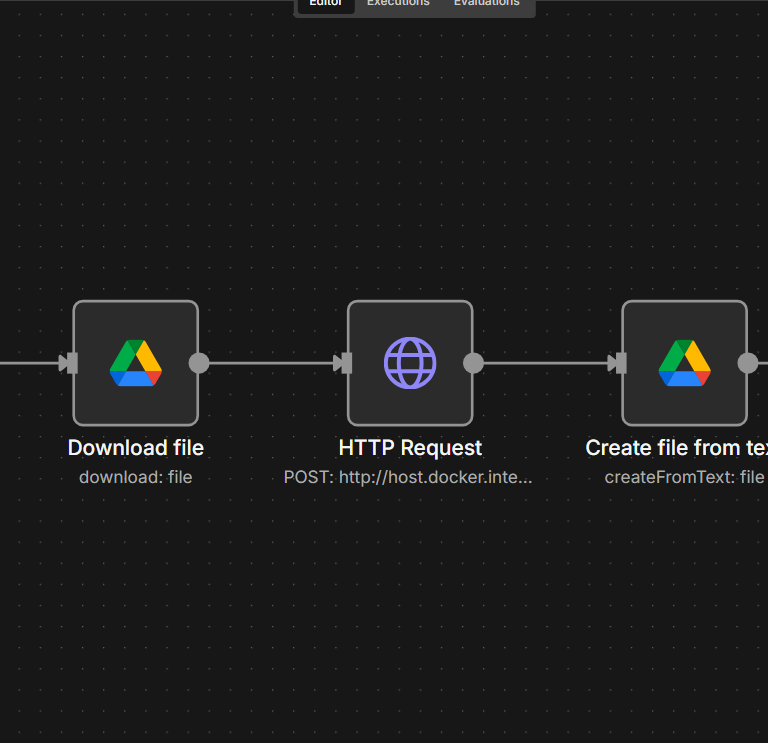Switch to the Editor tab

click(326, 4)
